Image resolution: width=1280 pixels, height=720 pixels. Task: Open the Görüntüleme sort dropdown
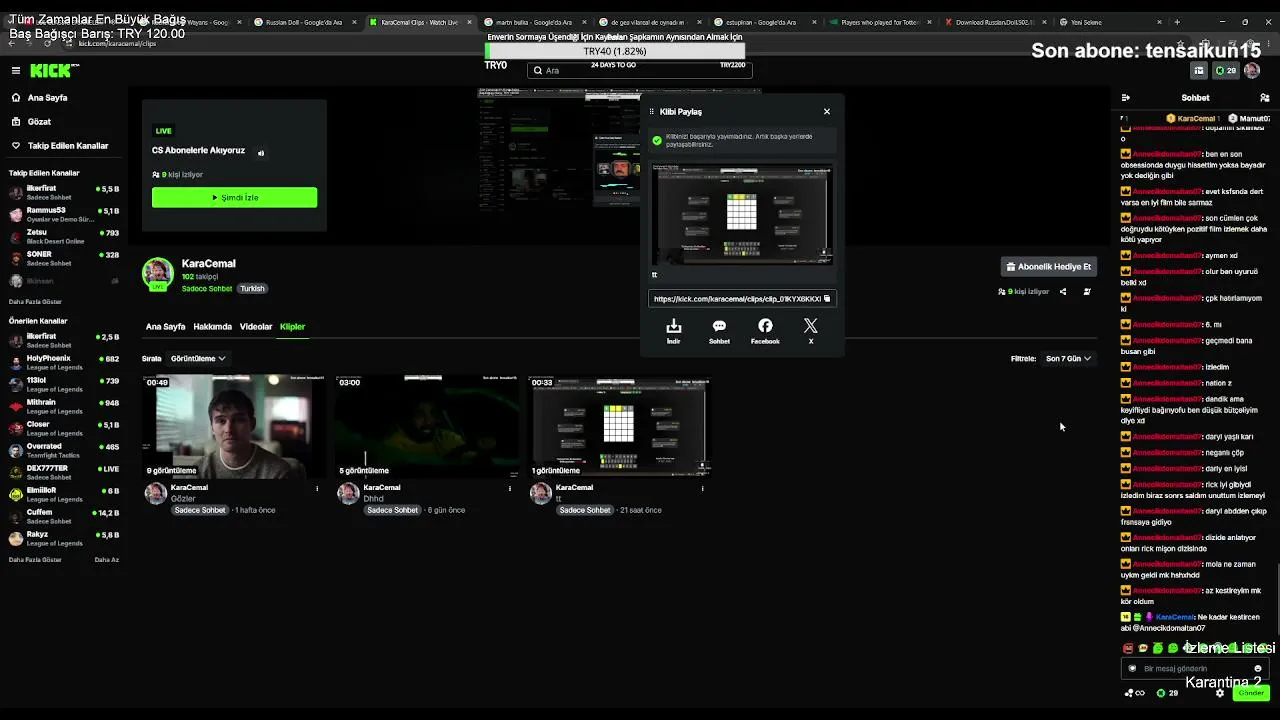click(198, 358)
